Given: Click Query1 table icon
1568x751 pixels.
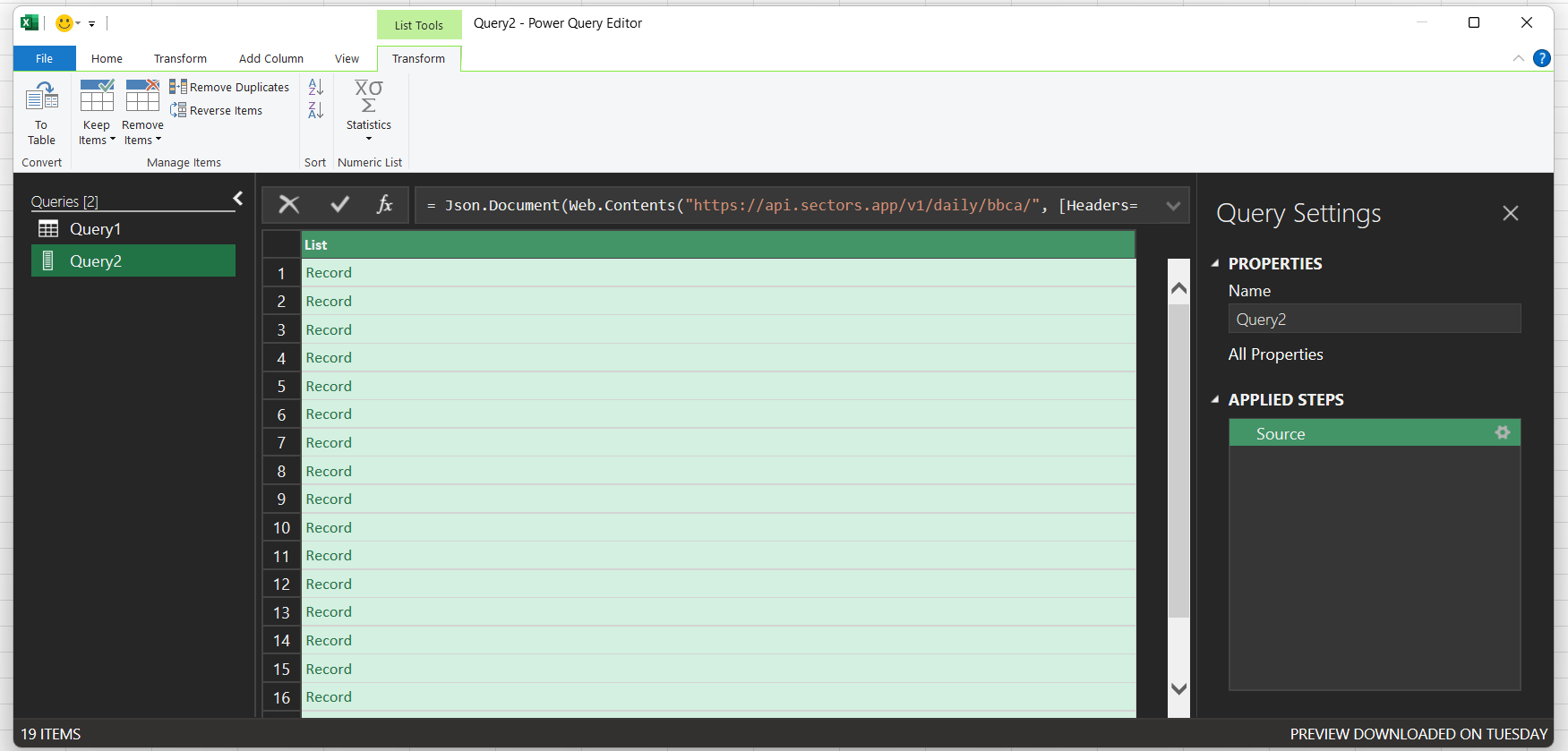Looking at the screenshot, I should [x=48, y=229].
